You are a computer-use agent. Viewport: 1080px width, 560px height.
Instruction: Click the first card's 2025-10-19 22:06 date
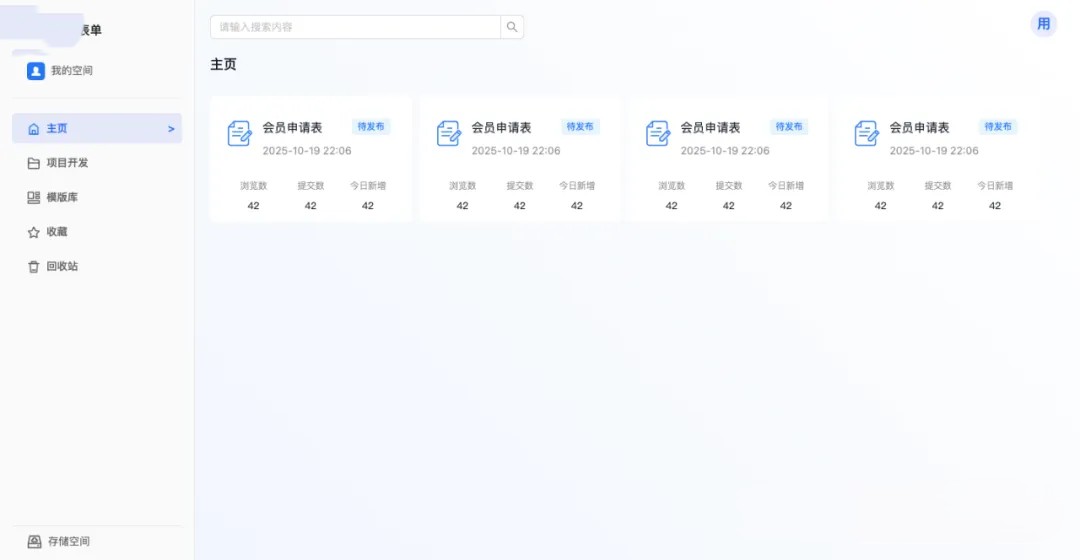(307, 151)
